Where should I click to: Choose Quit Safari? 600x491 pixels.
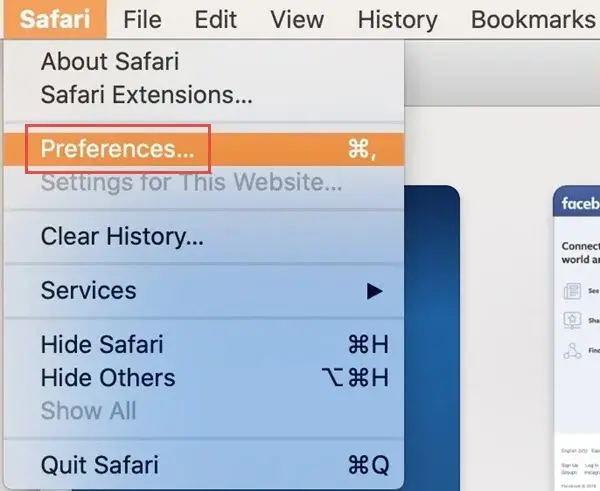tap(204, 465)
